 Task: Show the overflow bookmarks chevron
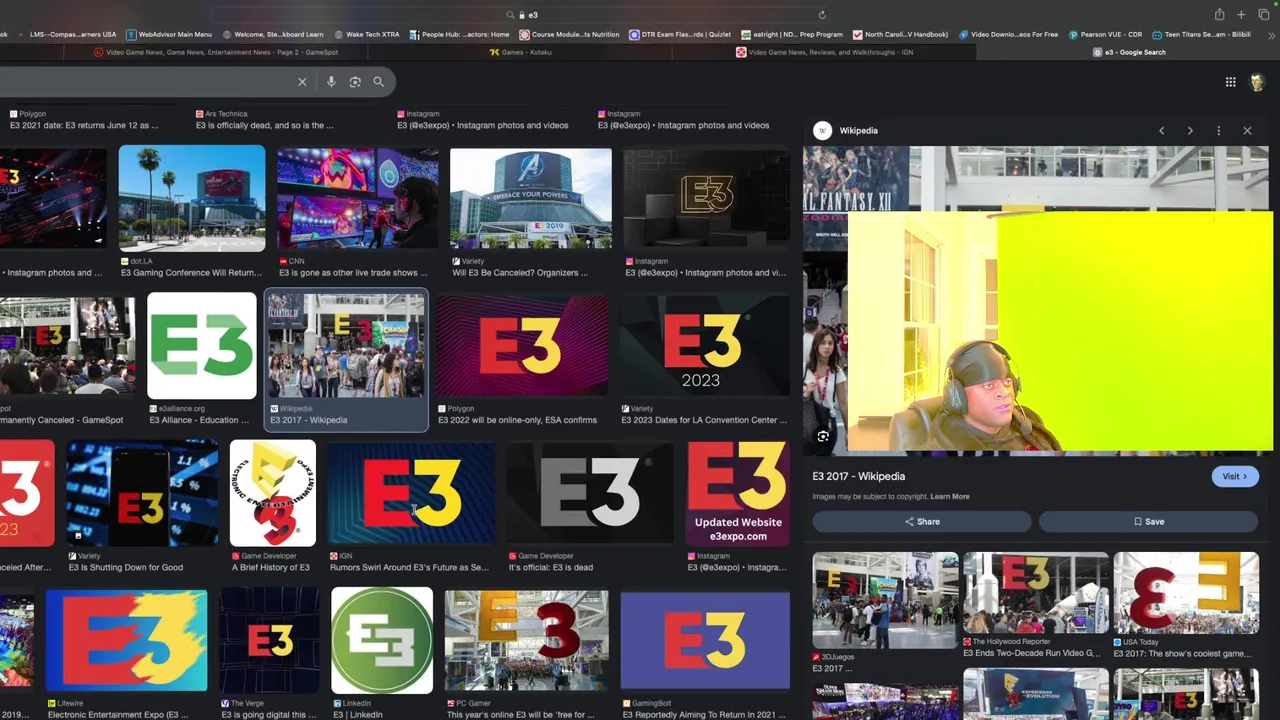[x=1271, y=34]
